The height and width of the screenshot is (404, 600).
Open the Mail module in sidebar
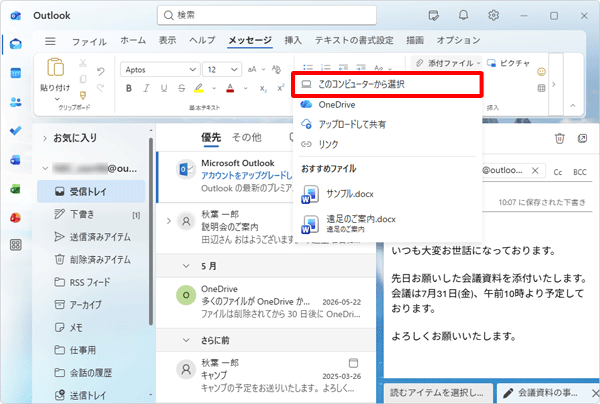(x=16, y=44)
